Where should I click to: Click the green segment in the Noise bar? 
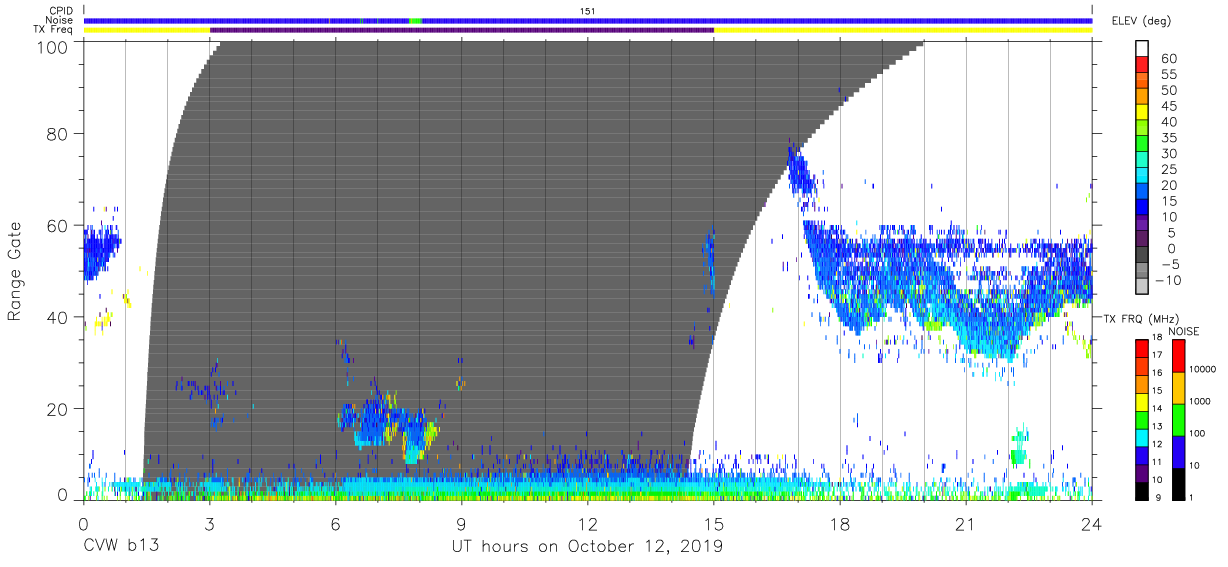[x=415, y=20]
